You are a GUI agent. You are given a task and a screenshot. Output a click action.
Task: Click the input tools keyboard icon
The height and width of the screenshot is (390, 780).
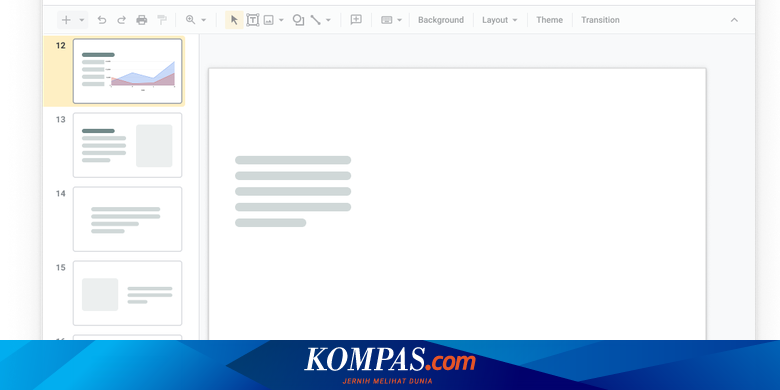pos(387,20)
